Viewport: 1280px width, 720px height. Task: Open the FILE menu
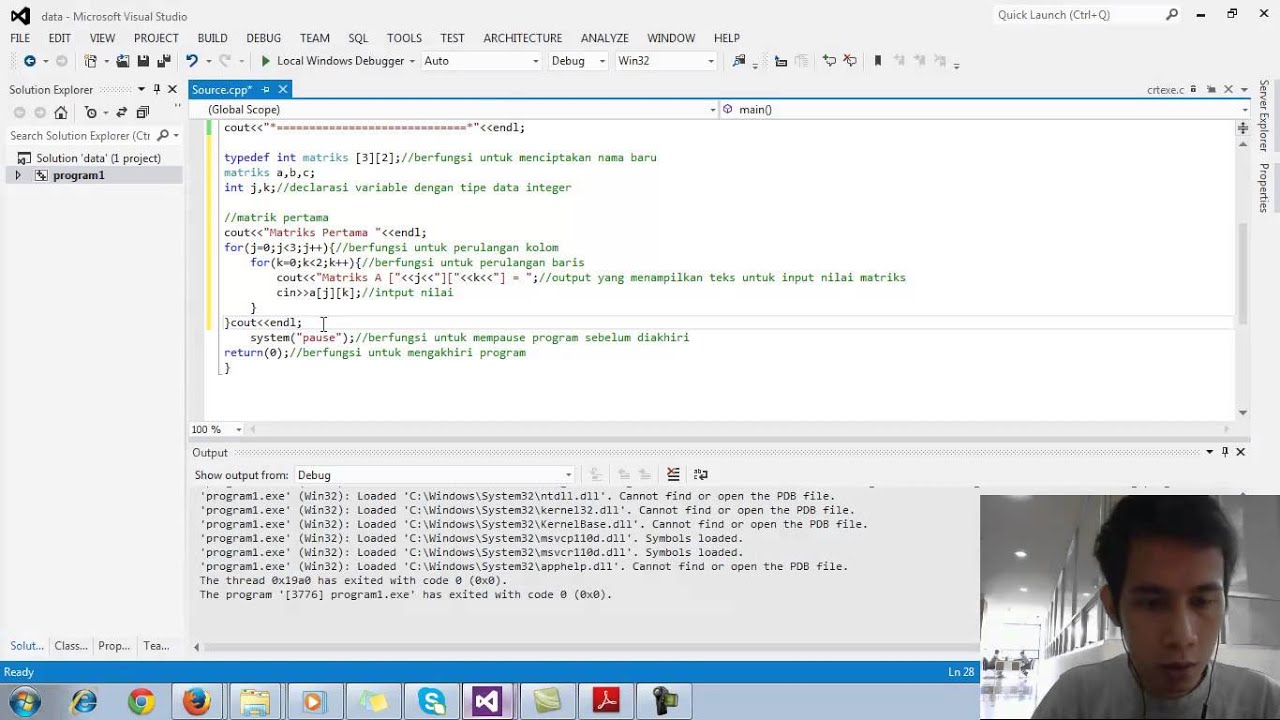[20, 38]
